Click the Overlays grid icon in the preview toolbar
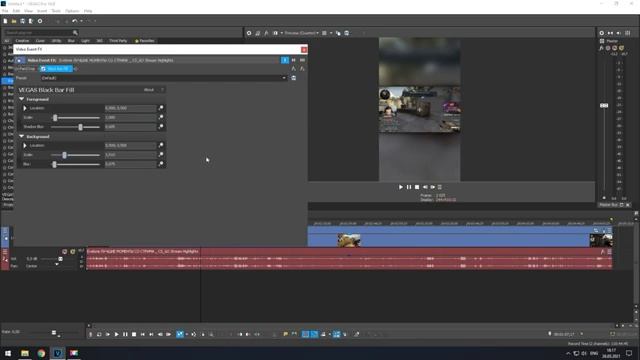 (x=324, y=33)
